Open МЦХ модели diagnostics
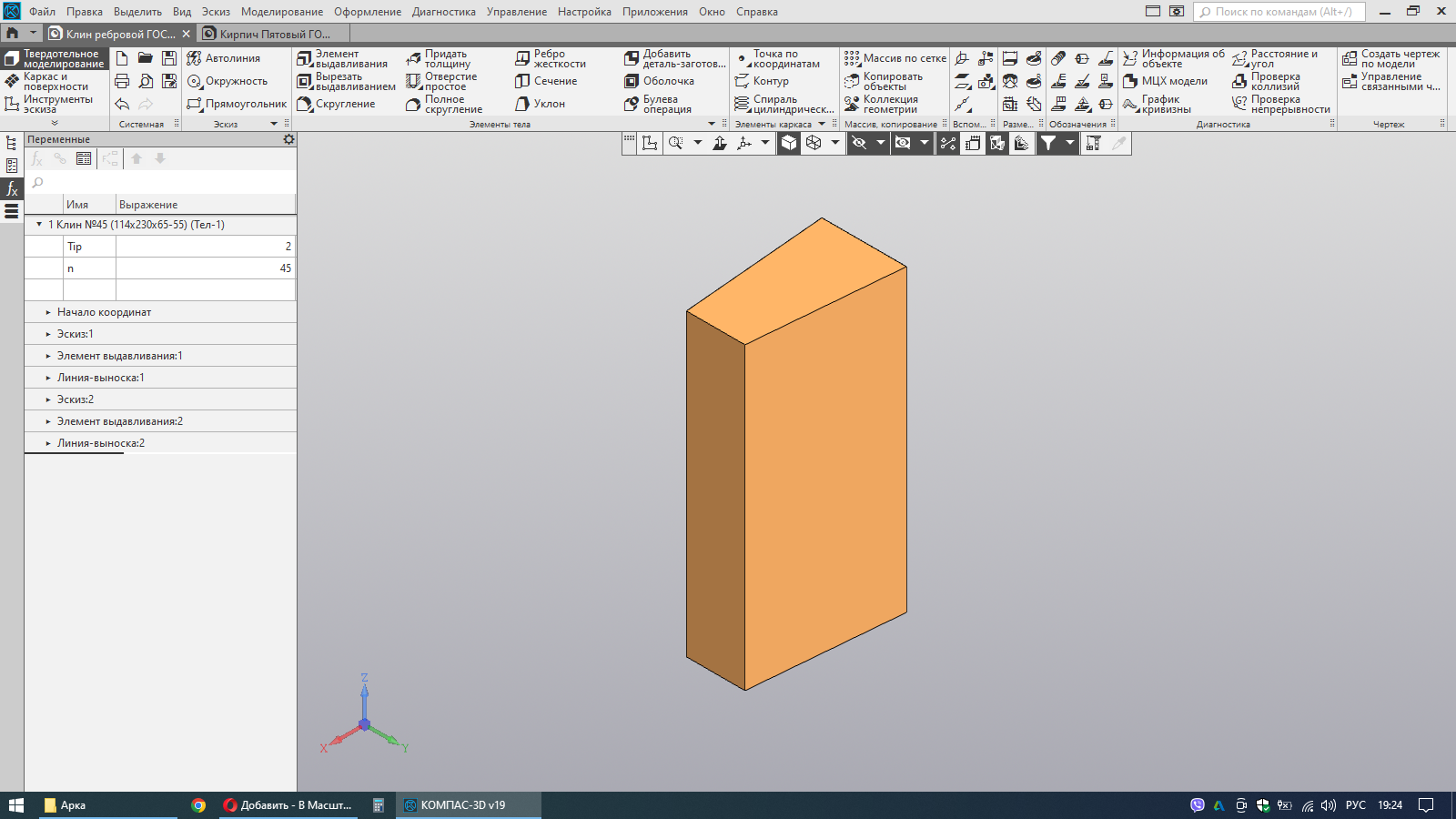Screen dimensions: 1456x819 coord(1165,81)
